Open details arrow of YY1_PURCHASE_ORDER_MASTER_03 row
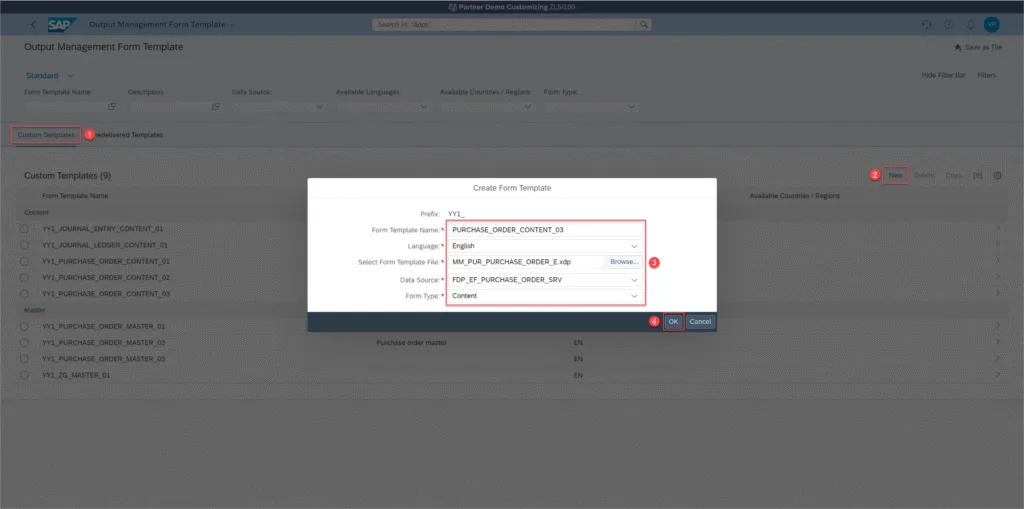The image size is (1024, 509). point(997,359)
